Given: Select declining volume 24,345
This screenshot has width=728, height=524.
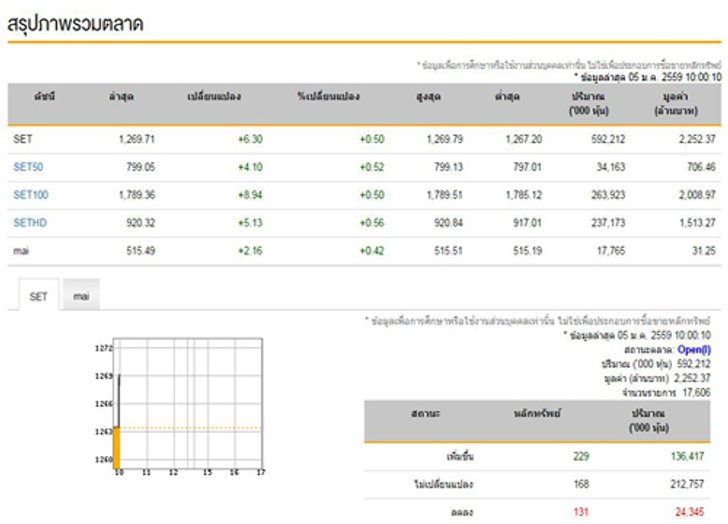Looking at the screenshot, I should [x=689, y=512].
